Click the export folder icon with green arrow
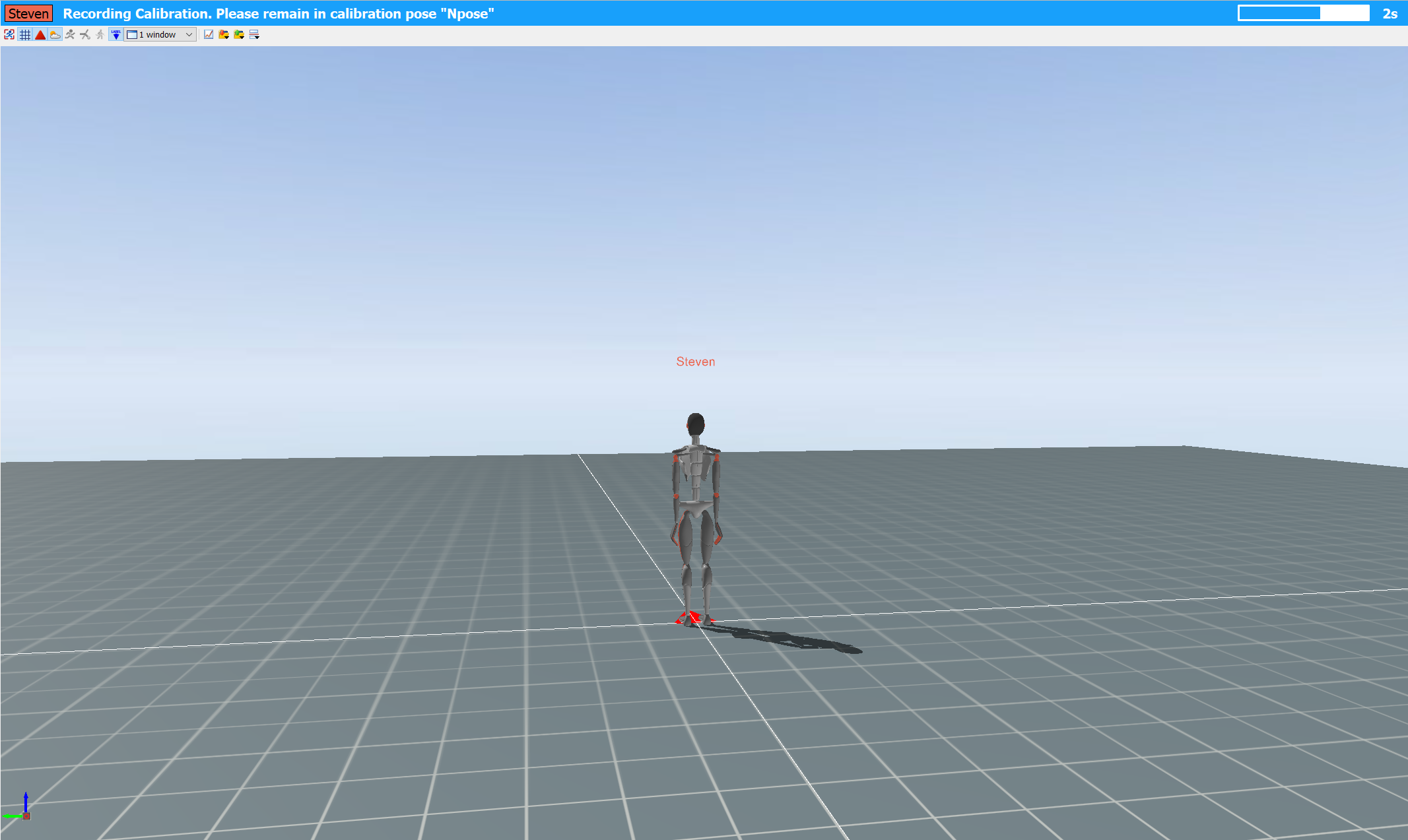This screenshot has width=1408, height=840. (x=240, y=34)
